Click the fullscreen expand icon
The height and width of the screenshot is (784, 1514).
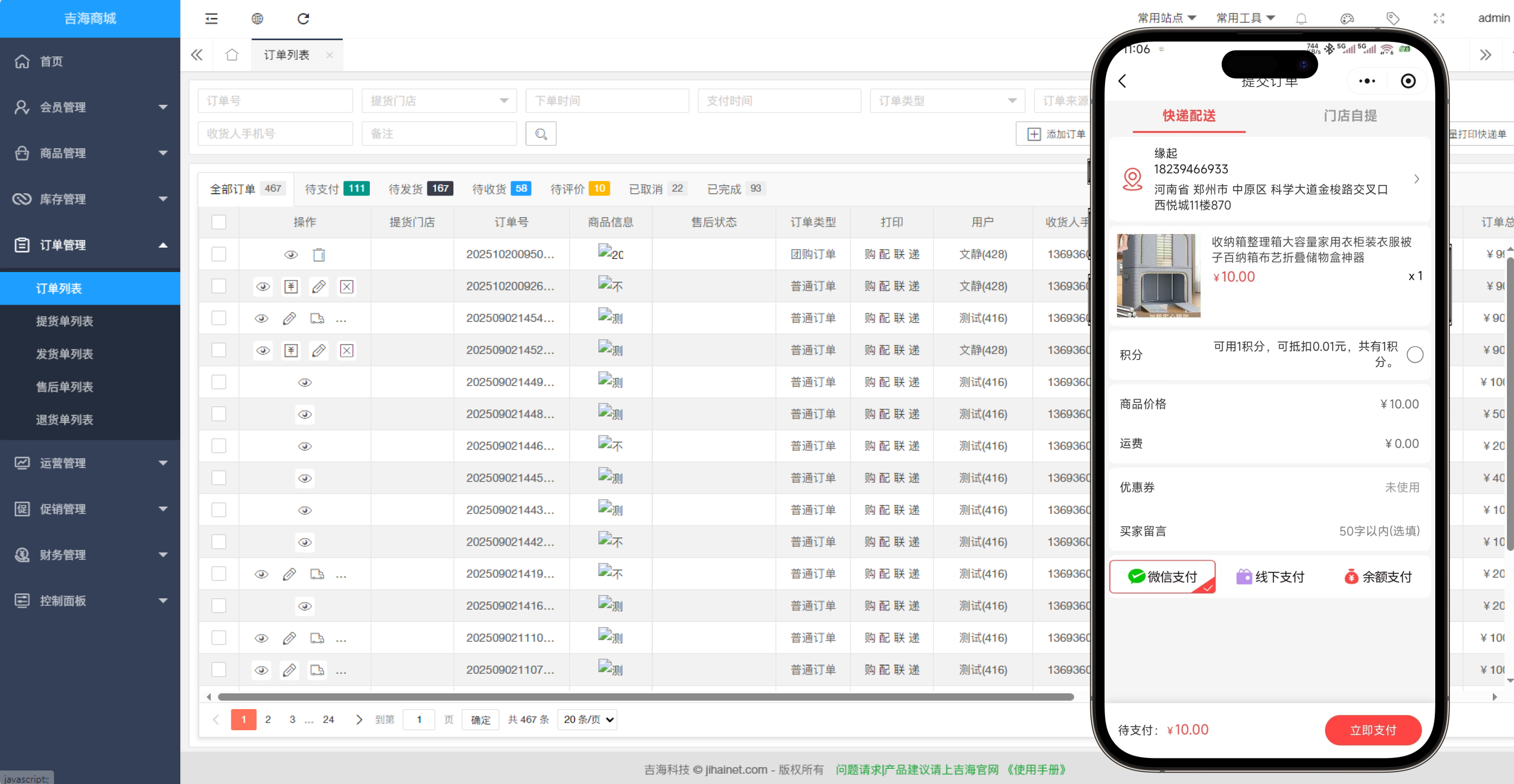1438,19
